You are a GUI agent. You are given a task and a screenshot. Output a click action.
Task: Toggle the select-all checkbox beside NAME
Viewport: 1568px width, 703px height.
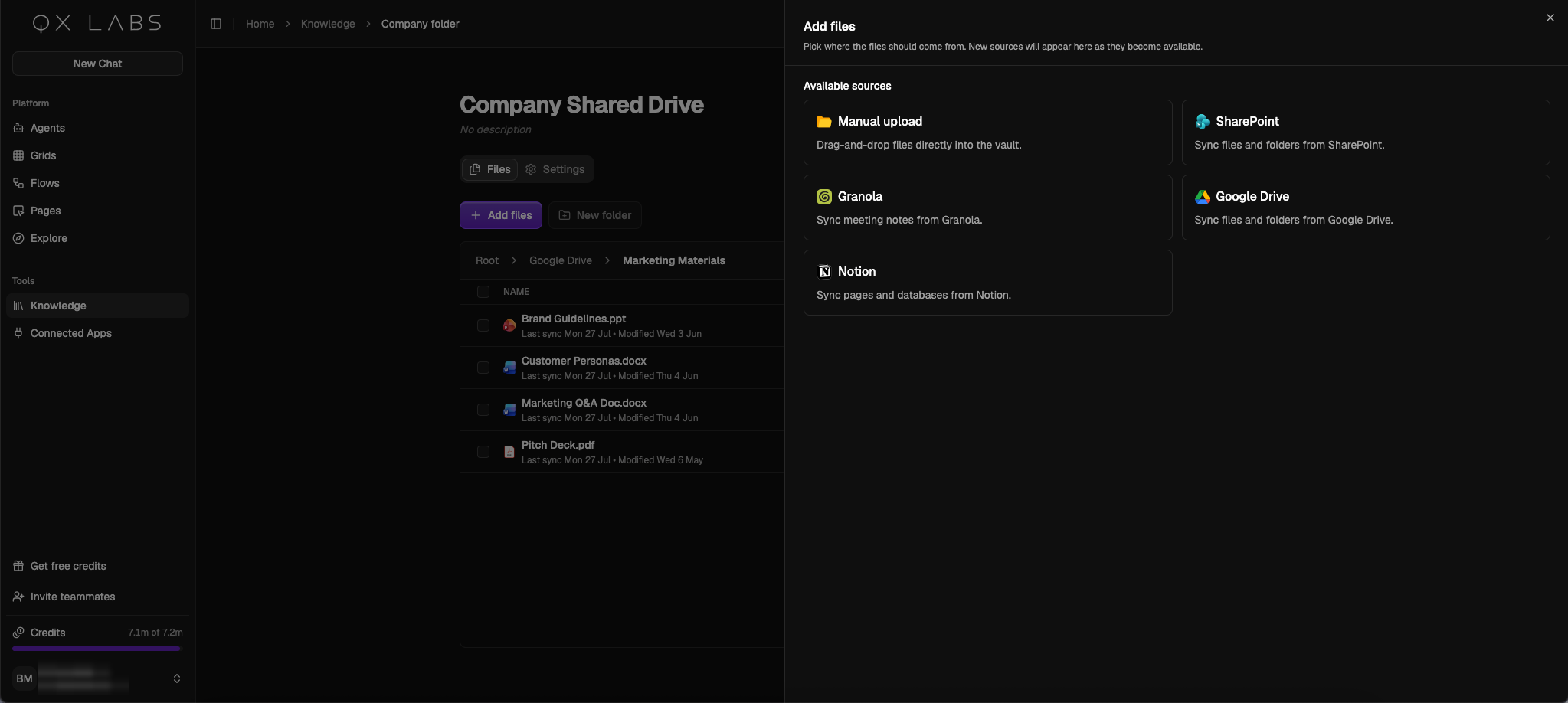(x=483, y=292)
